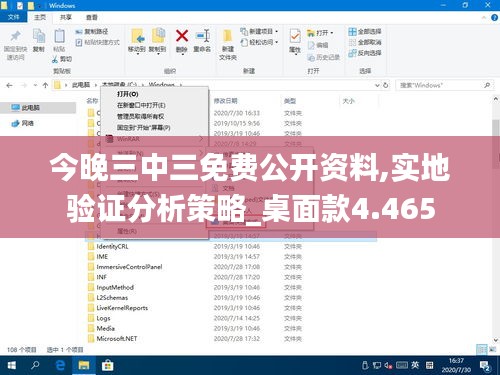
Task: Click the Rename (重命名) icon
Action: coord(202,36)
